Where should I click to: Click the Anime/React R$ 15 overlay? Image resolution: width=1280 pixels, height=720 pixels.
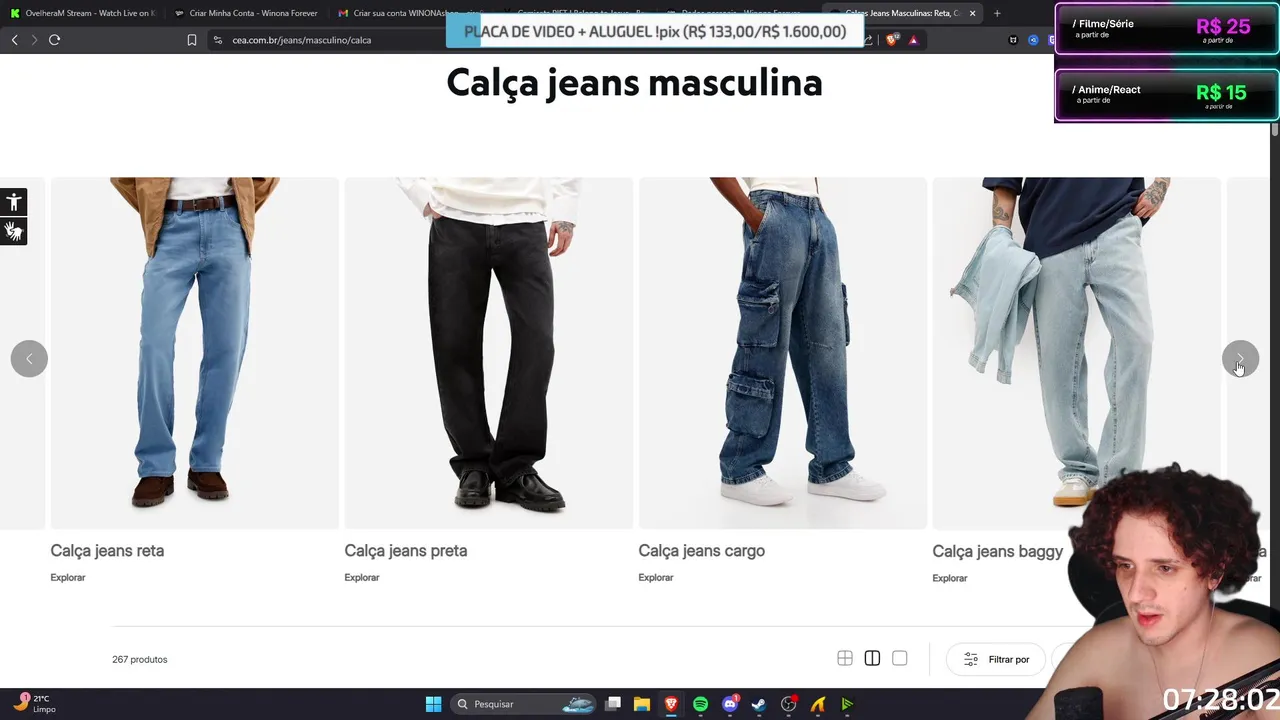1166,95
